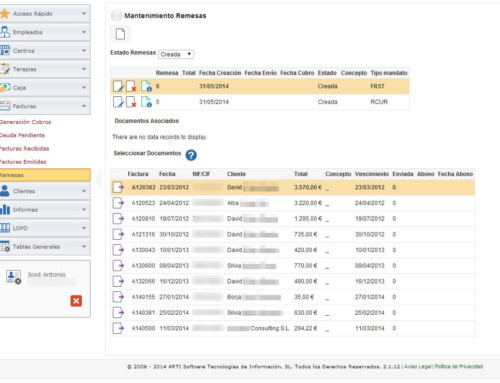Image resolution: width=500 pixels, height=383 pixels.
Task: Expand the Informes menu section
Action: (x=45, y=210)
